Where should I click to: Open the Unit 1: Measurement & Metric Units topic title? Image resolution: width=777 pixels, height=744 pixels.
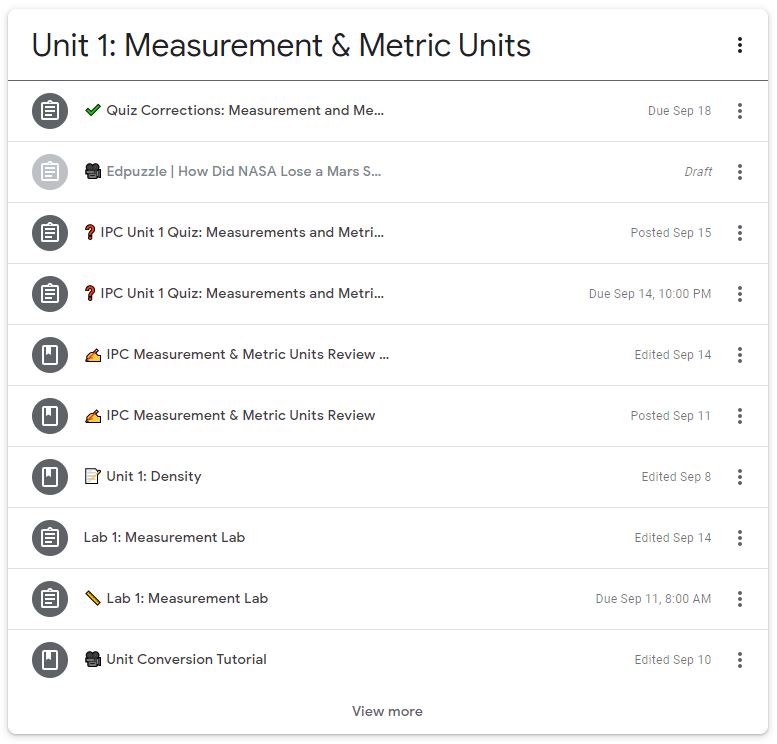coord(281,45)
